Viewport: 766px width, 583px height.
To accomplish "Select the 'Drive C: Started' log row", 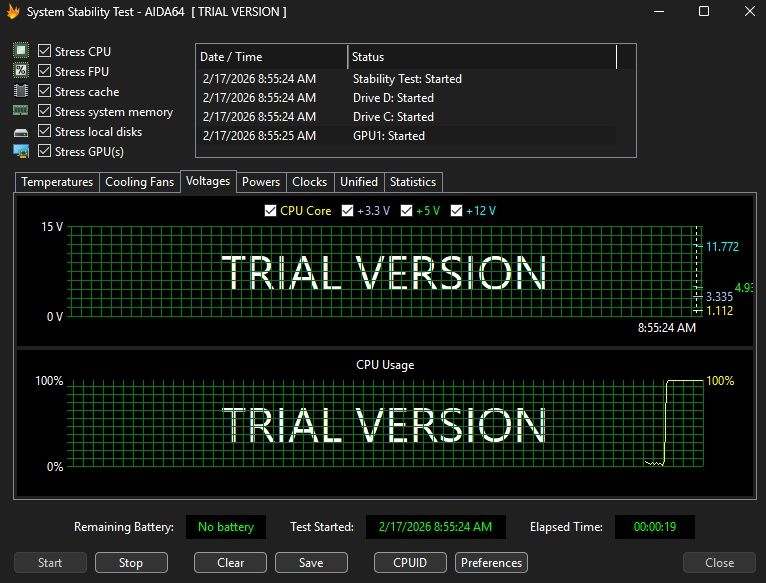I will (x=406, y=117).
